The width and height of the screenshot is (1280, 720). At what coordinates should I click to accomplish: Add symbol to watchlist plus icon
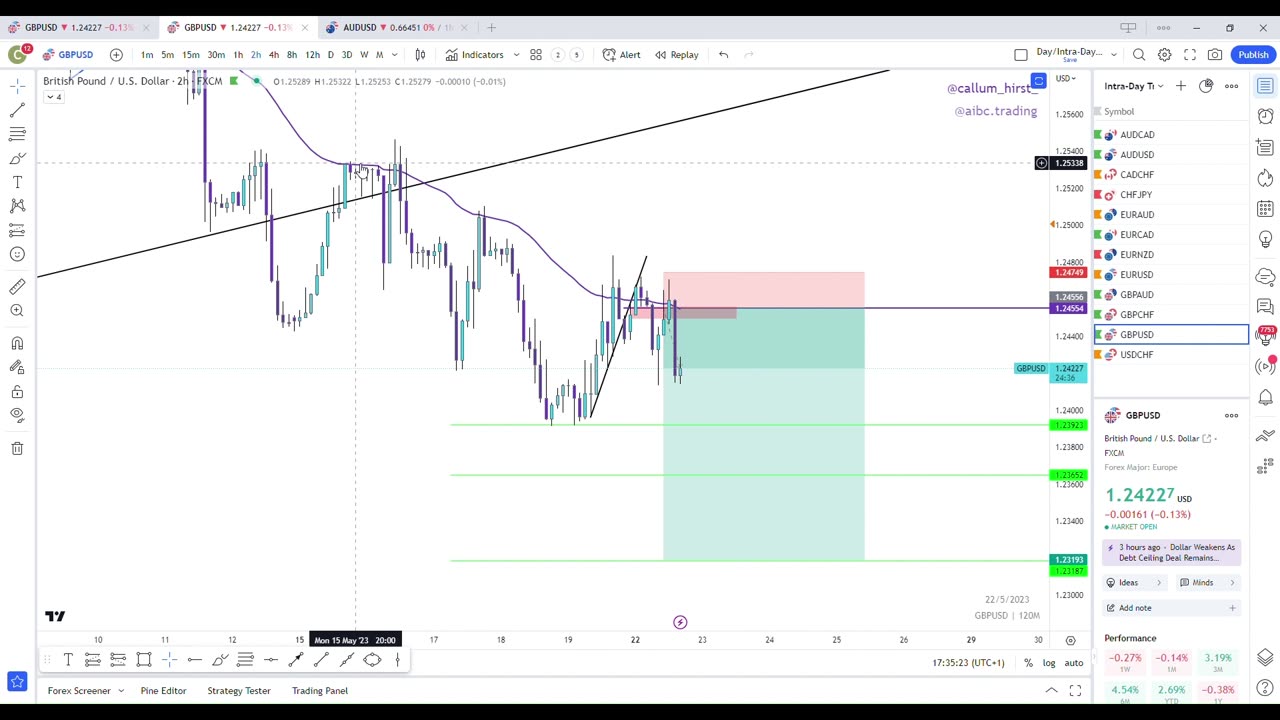coord(1181,86)
